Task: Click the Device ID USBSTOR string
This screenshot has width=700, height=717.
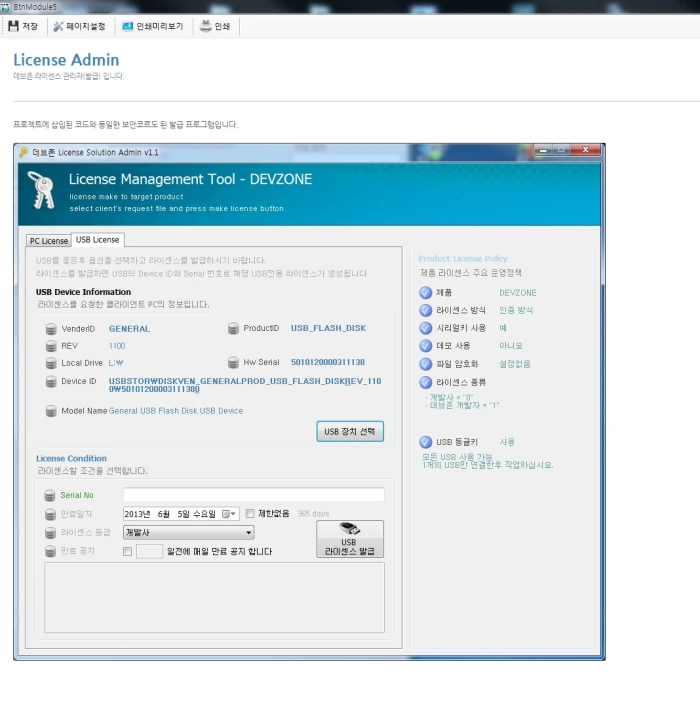Action: [x=245, y=385]
